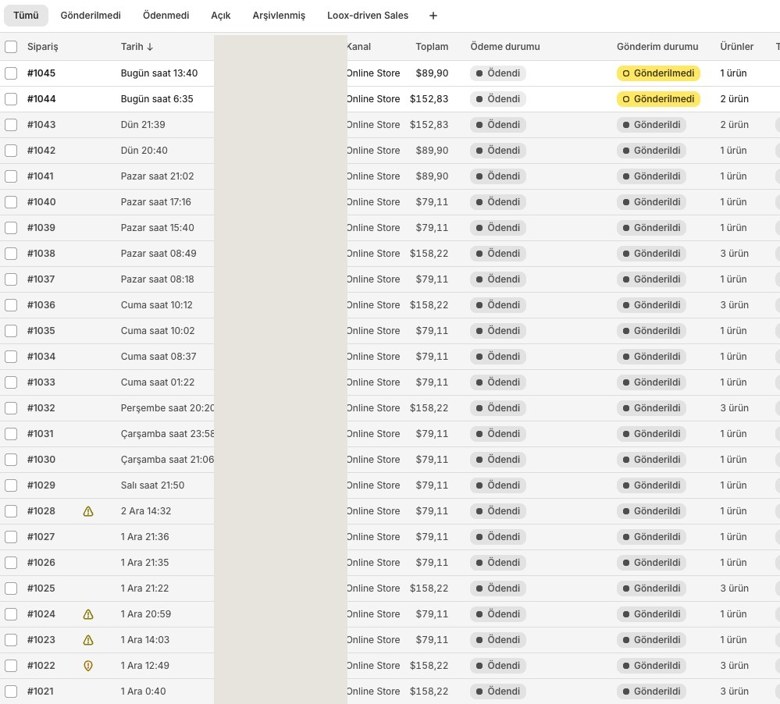This screenshot has width=780, height=704.
Task: Click Gönderilmedi badge on order #1045
Action: point(658,73)
